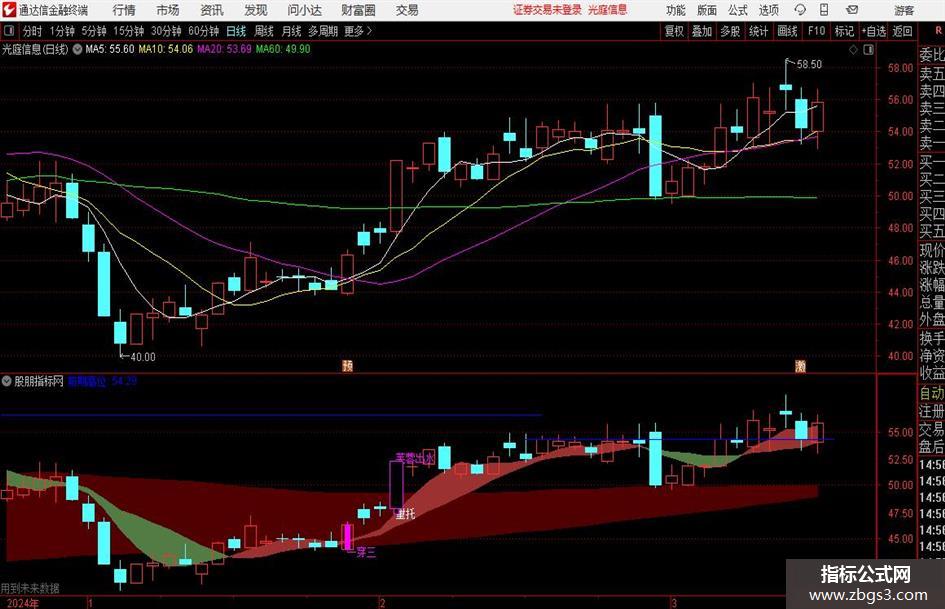The height and width of the screenshot is (609, 945).
Task: Click the 游客 user label
Action: coord(904,10)
